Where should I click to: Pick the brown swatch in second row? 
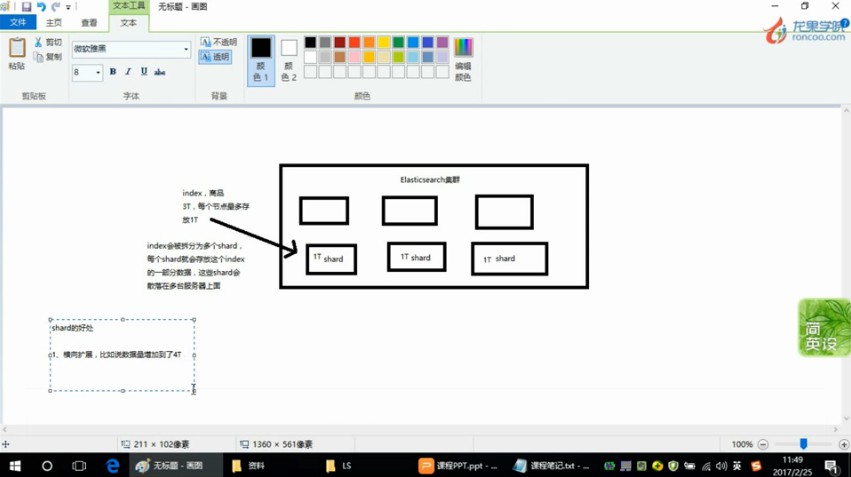pos(340,57)
